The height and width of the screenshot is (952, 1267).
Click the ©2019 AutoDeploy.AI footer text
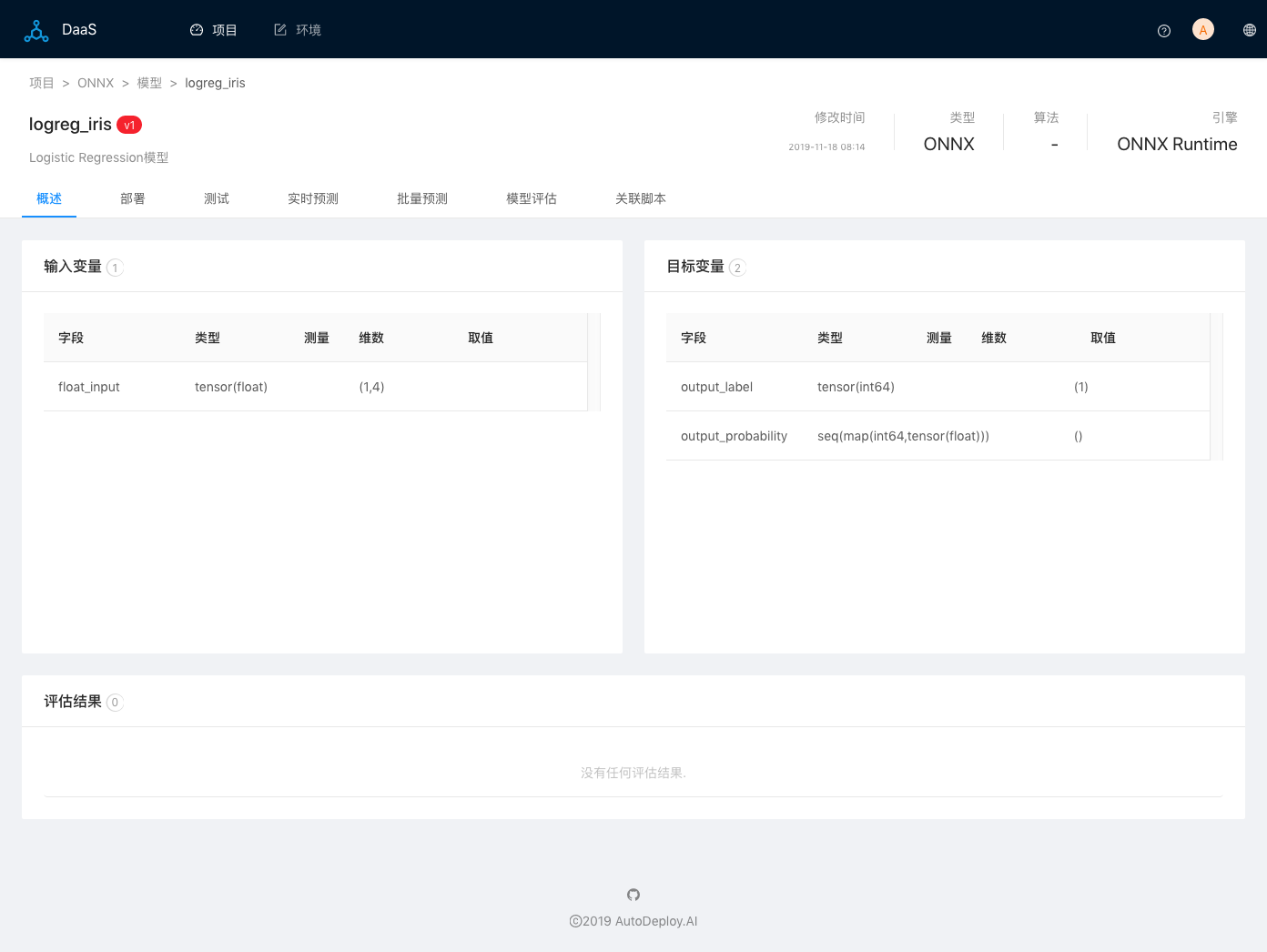click(633, 921)
